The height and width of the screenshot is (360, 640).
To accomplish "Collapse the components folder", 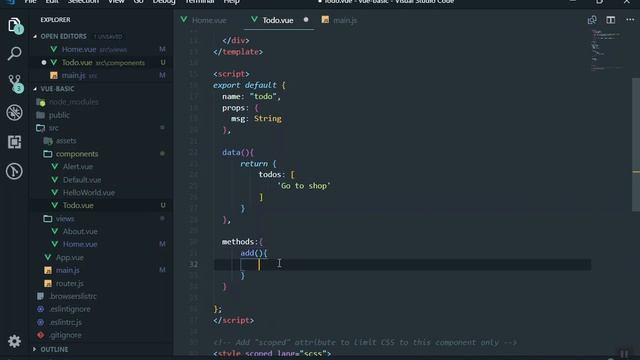I will pos(77,154).
